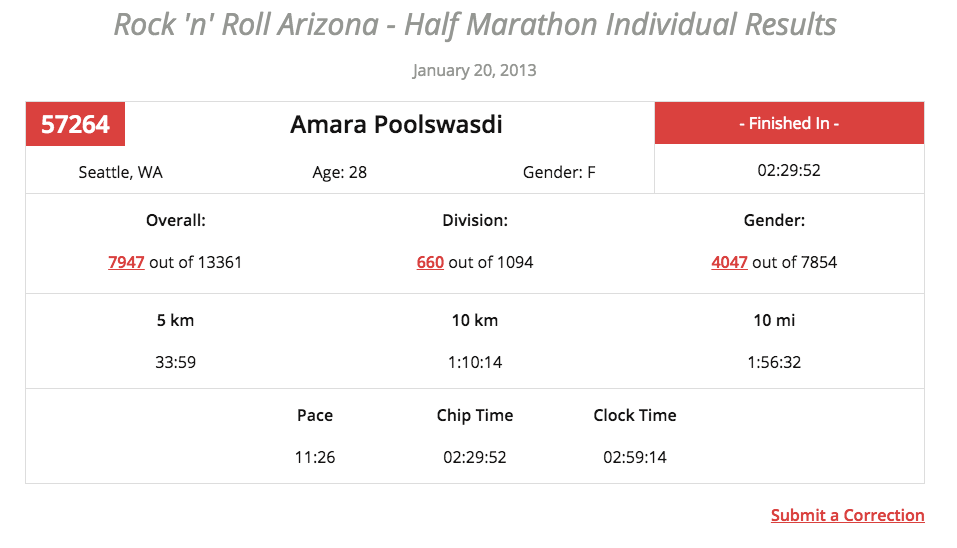Viewport: 957px width, 548px height.
Task: Click the Gender: F field
Action: point(559,172)
